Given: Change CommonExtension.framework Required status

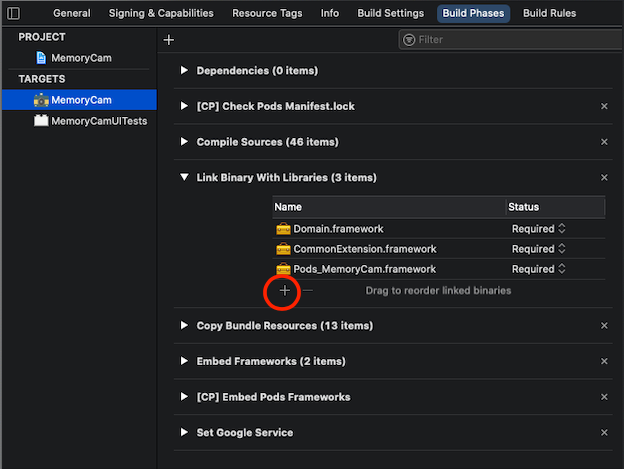Looking at the screenshot, I should click(x=538, y=249).
